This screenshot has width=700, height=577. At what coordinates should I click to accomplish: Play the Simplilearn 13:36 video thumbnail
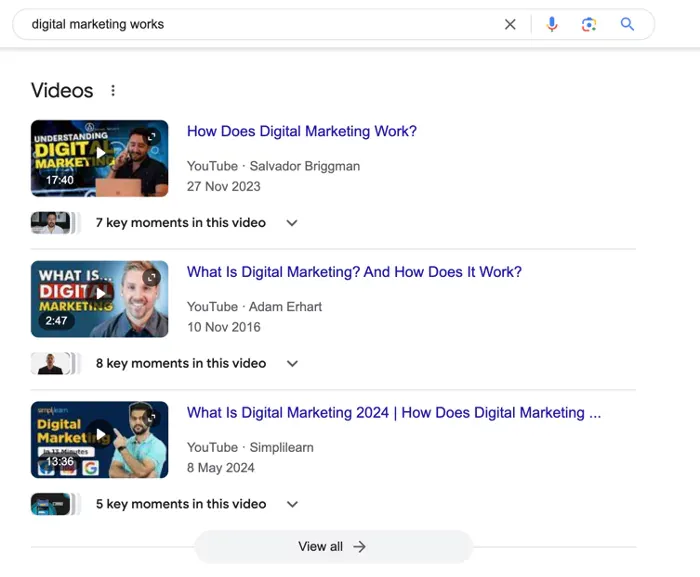click(100, 439)
